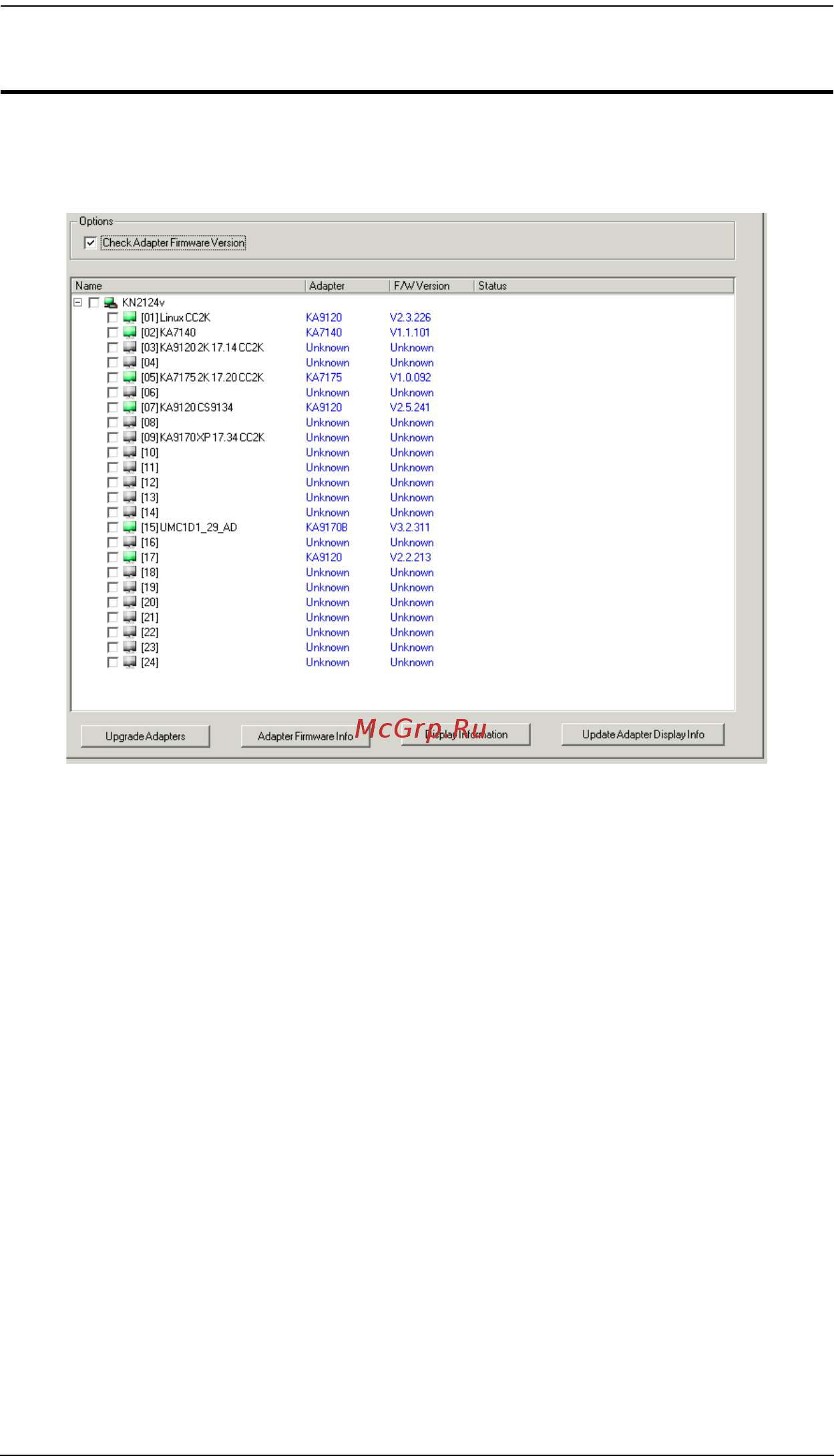
Task: Click the F/W Version column header
Action: pyautogui.click(x=431, y=286)
